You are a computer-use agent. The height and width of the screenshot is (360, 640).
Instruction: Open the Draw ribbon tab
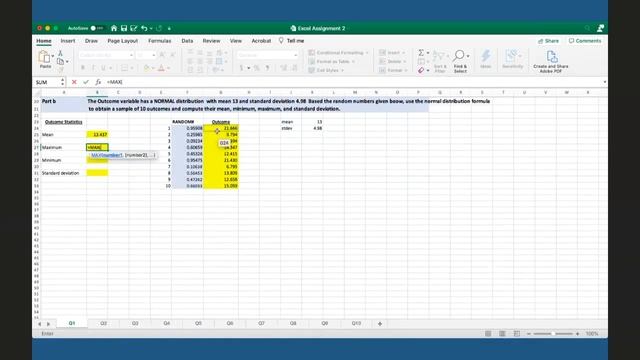tap(91, 41)
